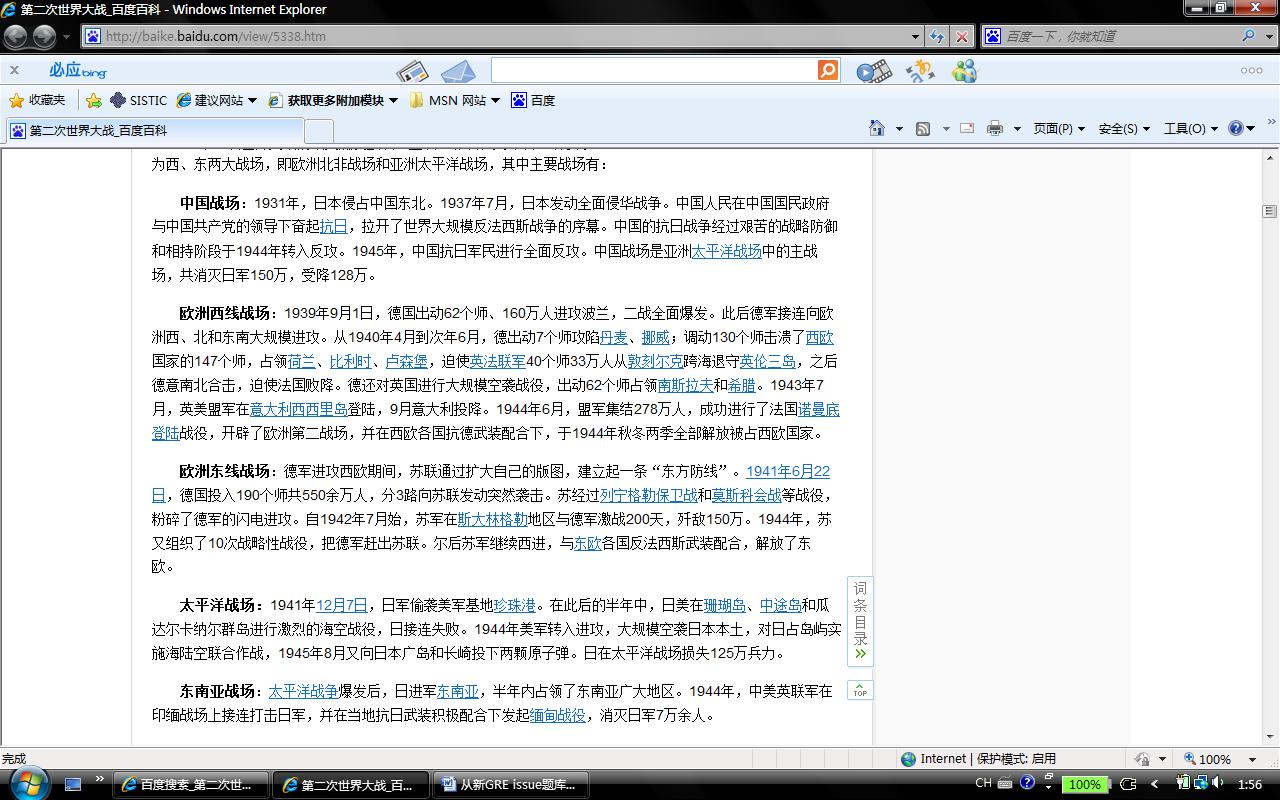Expand the Home button dropdown arrow
This screenshot has width=1280, height=800.
coord(898,128)
